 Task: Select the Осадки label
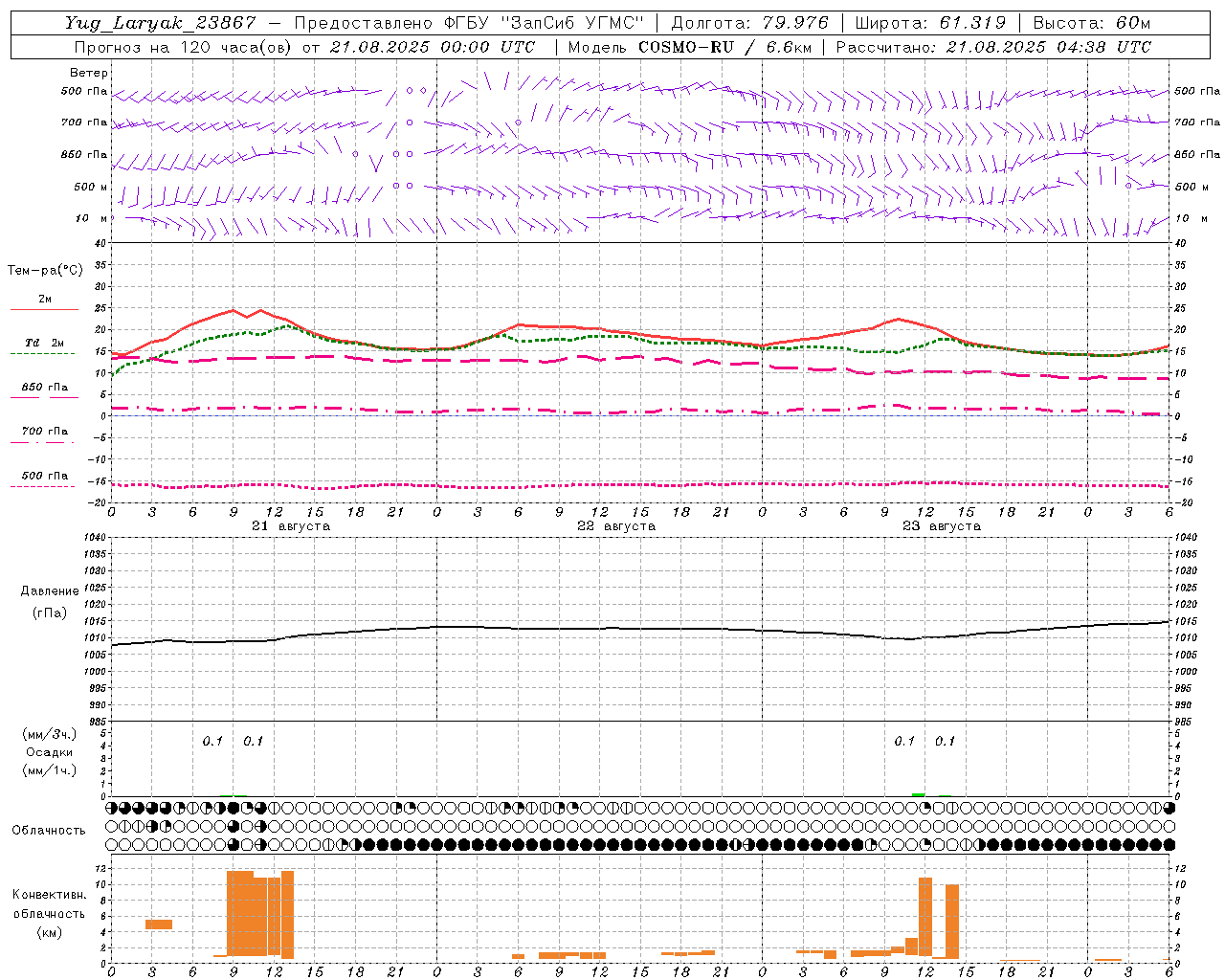49,752
